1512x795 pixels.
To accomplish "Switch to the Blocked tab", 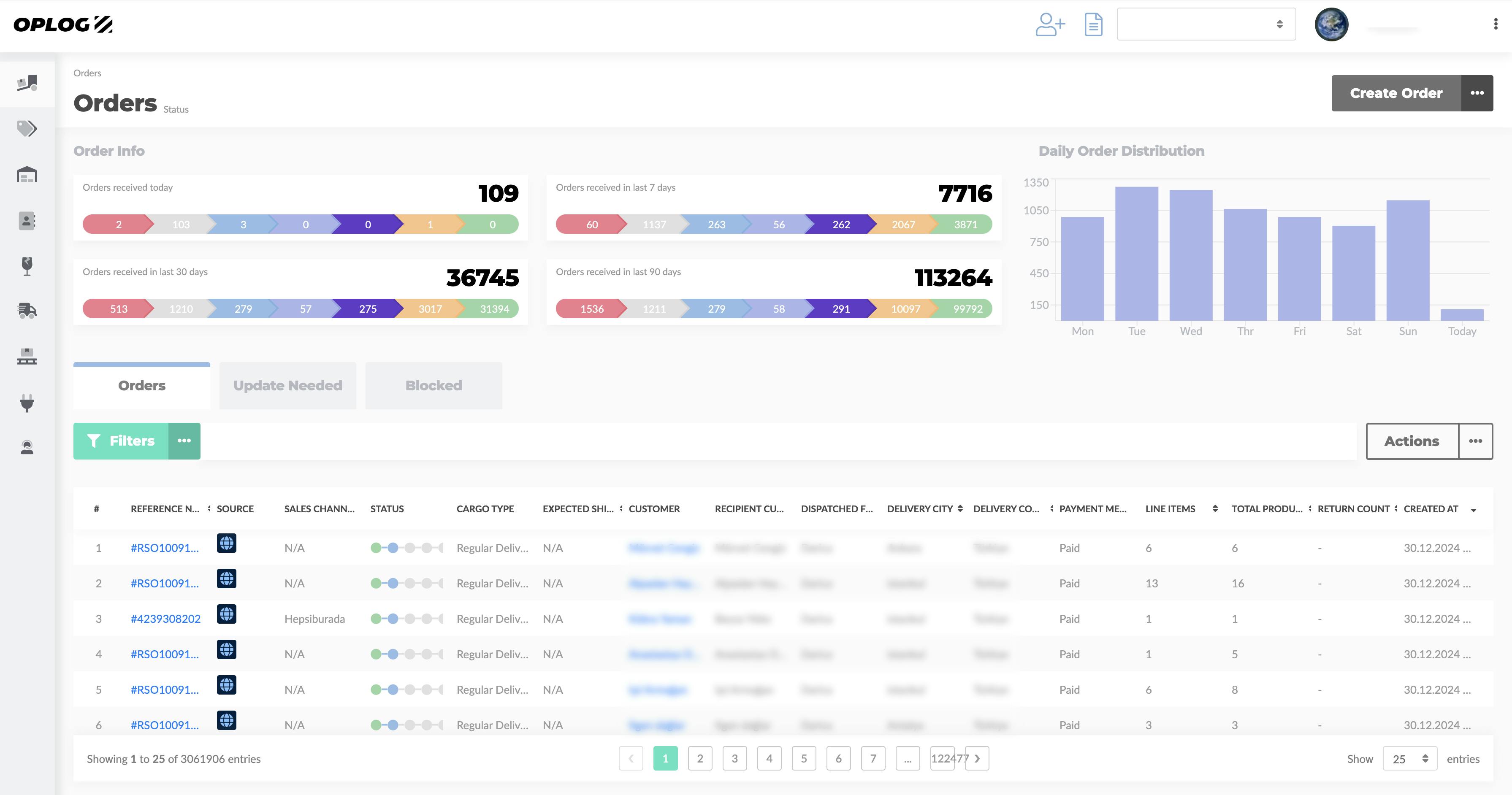I will click(433, 384).
